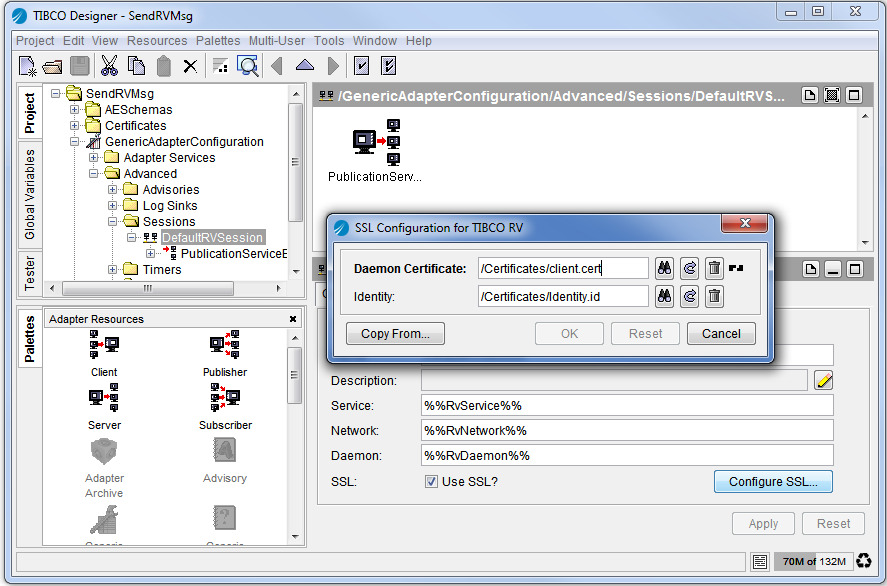Close the SSL Configuration dialog
Screen dimensions: 887x586
[744, 223]
